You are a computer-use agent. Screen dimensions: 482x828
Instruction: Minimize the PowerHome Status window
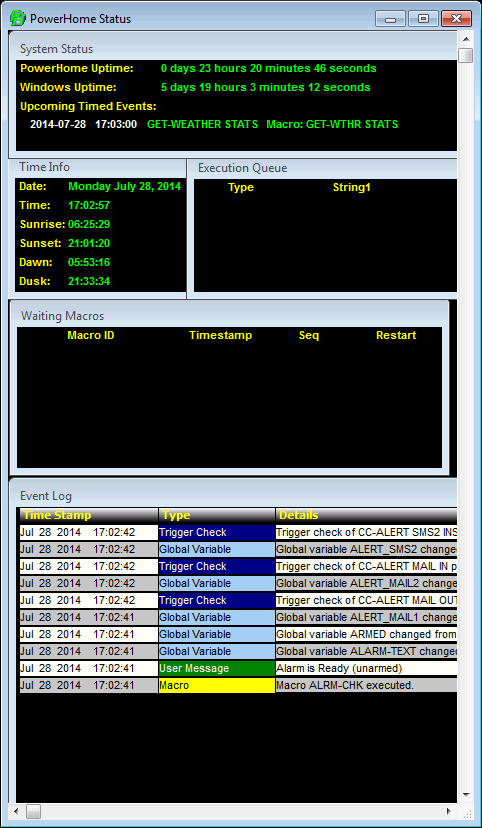(x=391, y=19)
